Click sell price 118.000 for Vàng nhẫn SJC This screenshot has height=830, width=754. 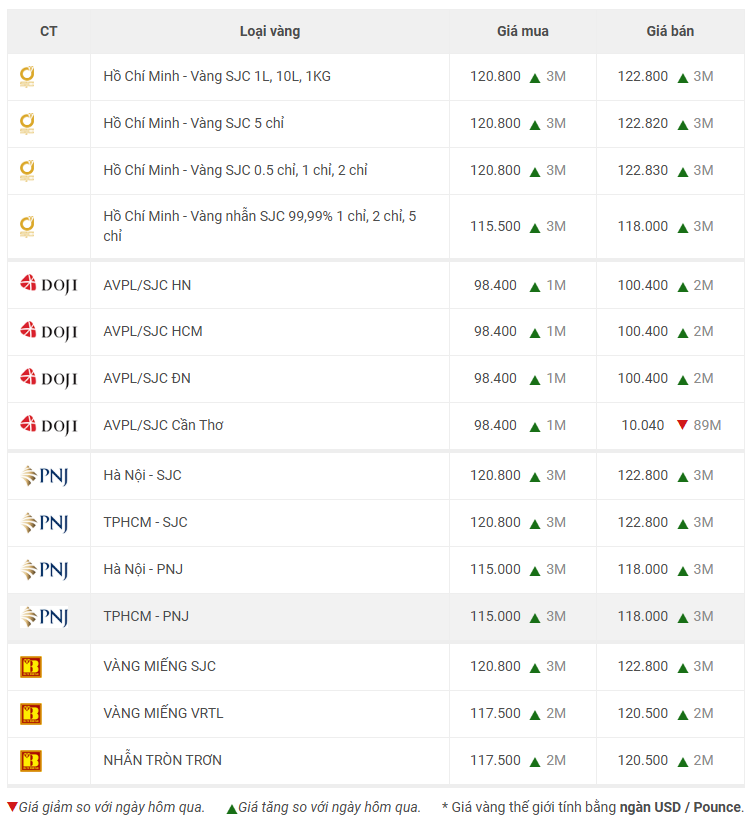pyautogui.click(x=643, y=226)
